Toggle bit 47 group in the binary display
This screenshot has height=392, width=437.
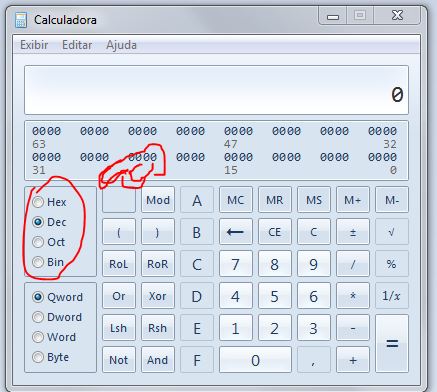point(238,131)
